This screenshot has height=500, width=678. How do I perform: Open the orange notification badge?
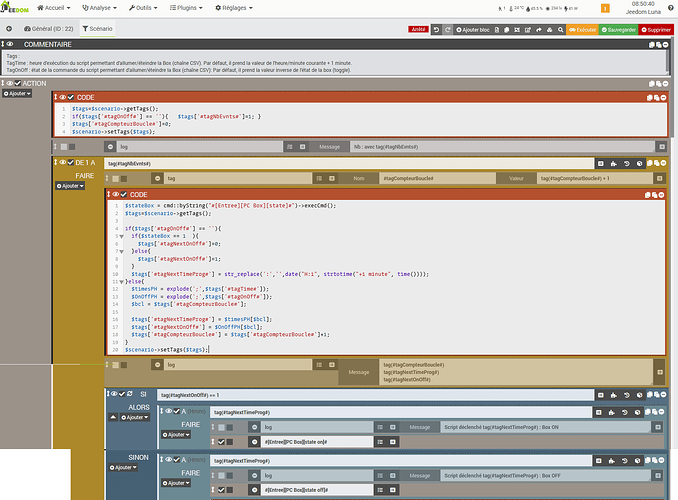point(605,8)
